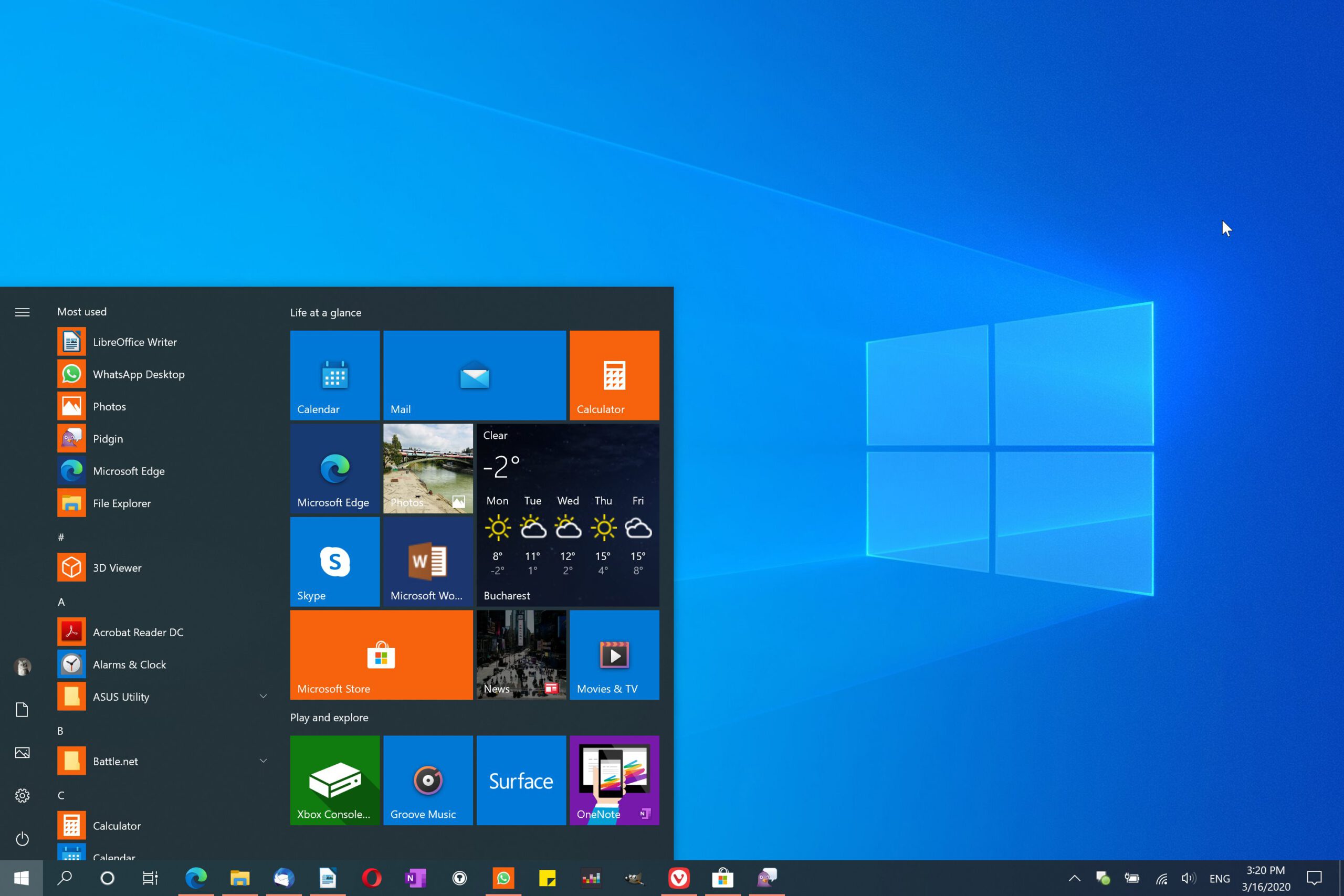Open the orange Calculator tile
This screenshot has width=1344, height=896.
pos(614,375)
